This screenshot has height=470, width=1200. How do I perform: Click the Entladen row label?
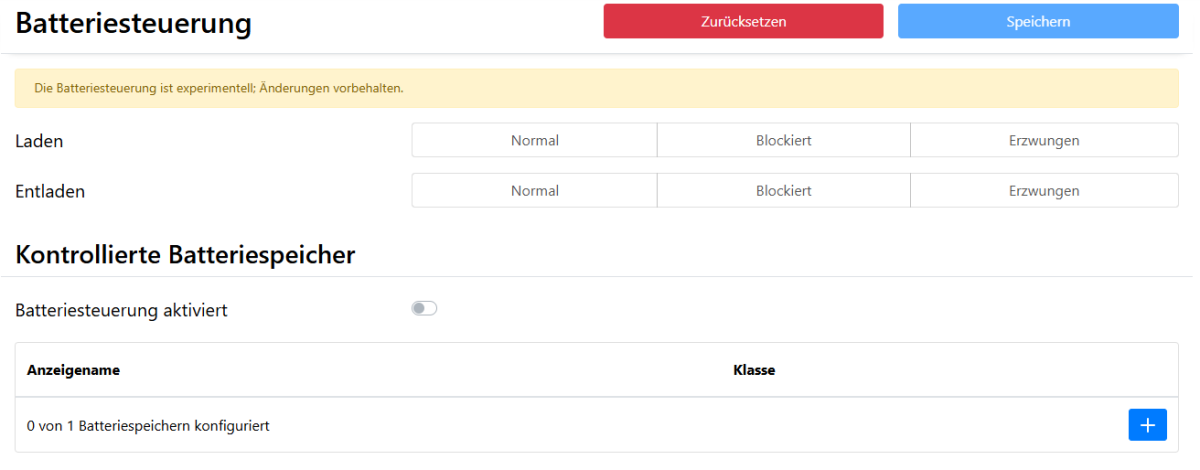click(x=50, y=191)
